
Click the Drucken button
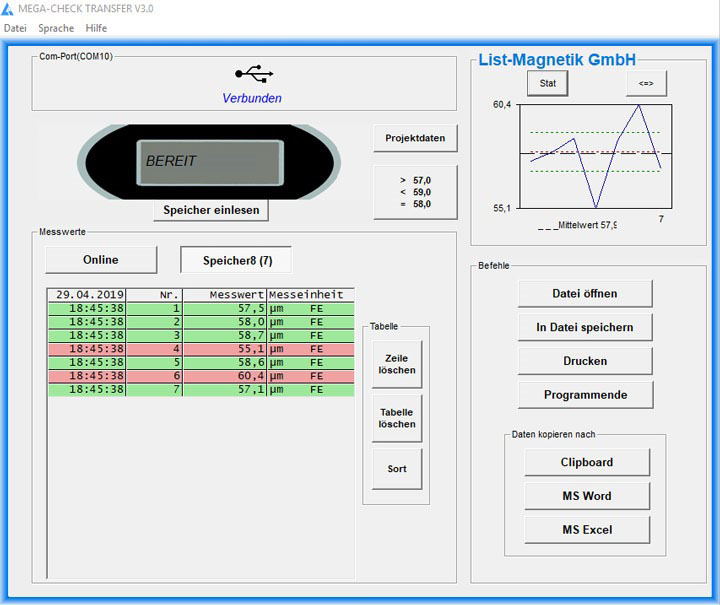(x=585, y=361)
